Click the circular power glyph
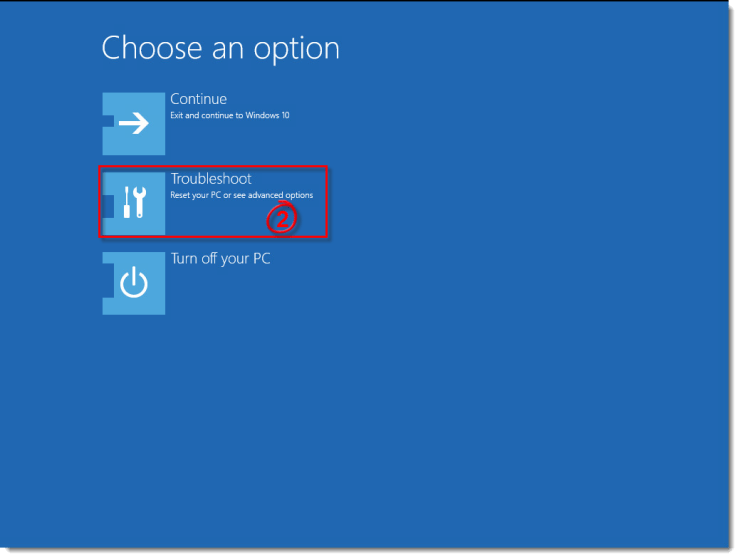Viewport: 735px width, 554px height. (x=134, y=282)
